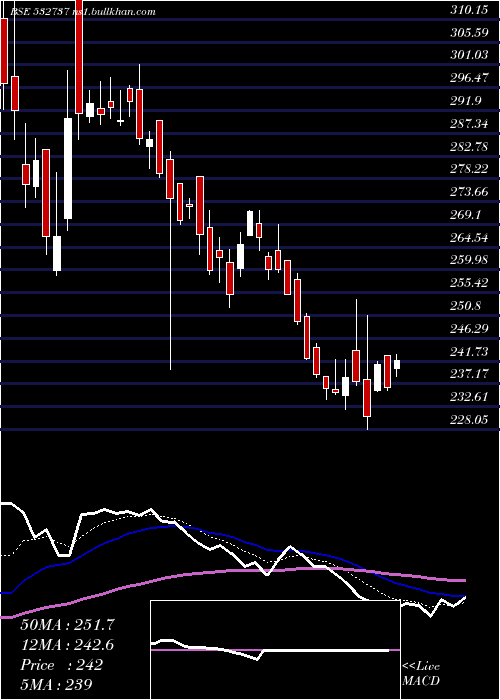Click the 259.98 price axis label
Image resolution: width=500 pixels, height=700 pixels.
pos(469,260)
